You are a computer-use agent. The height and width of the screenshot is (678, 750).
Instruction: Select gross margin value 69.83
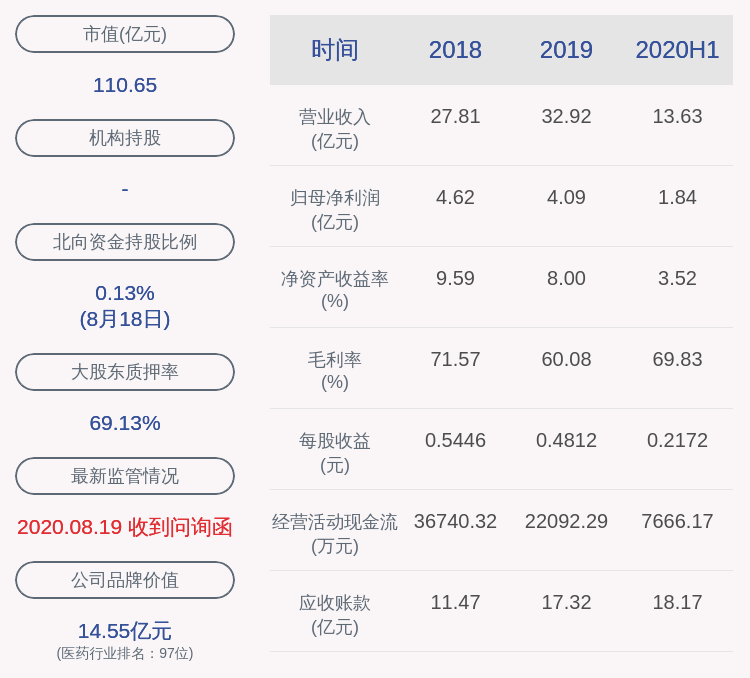[677, 359]
